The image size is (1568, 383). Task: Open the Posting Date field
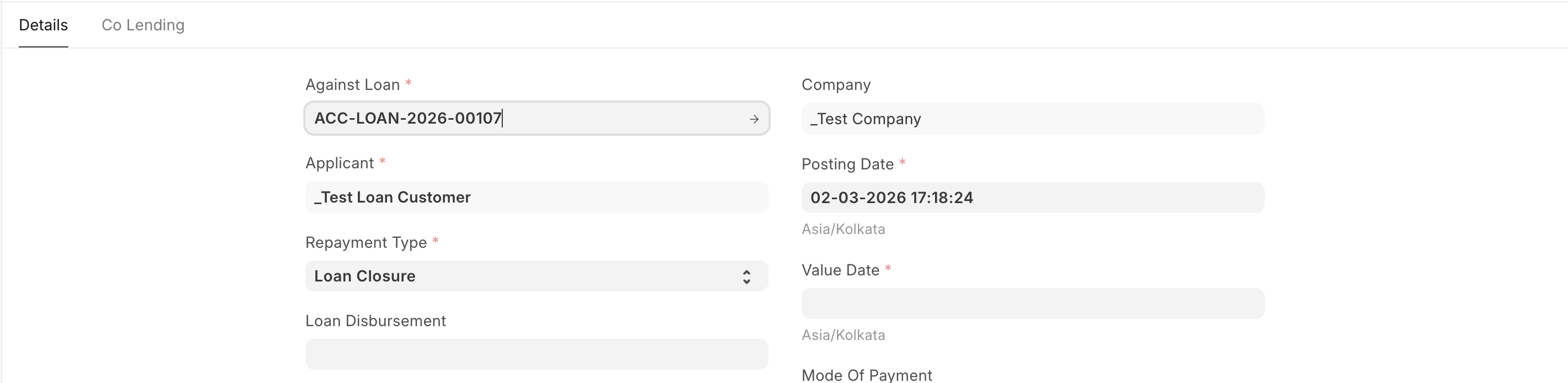tap(1032, 198)
